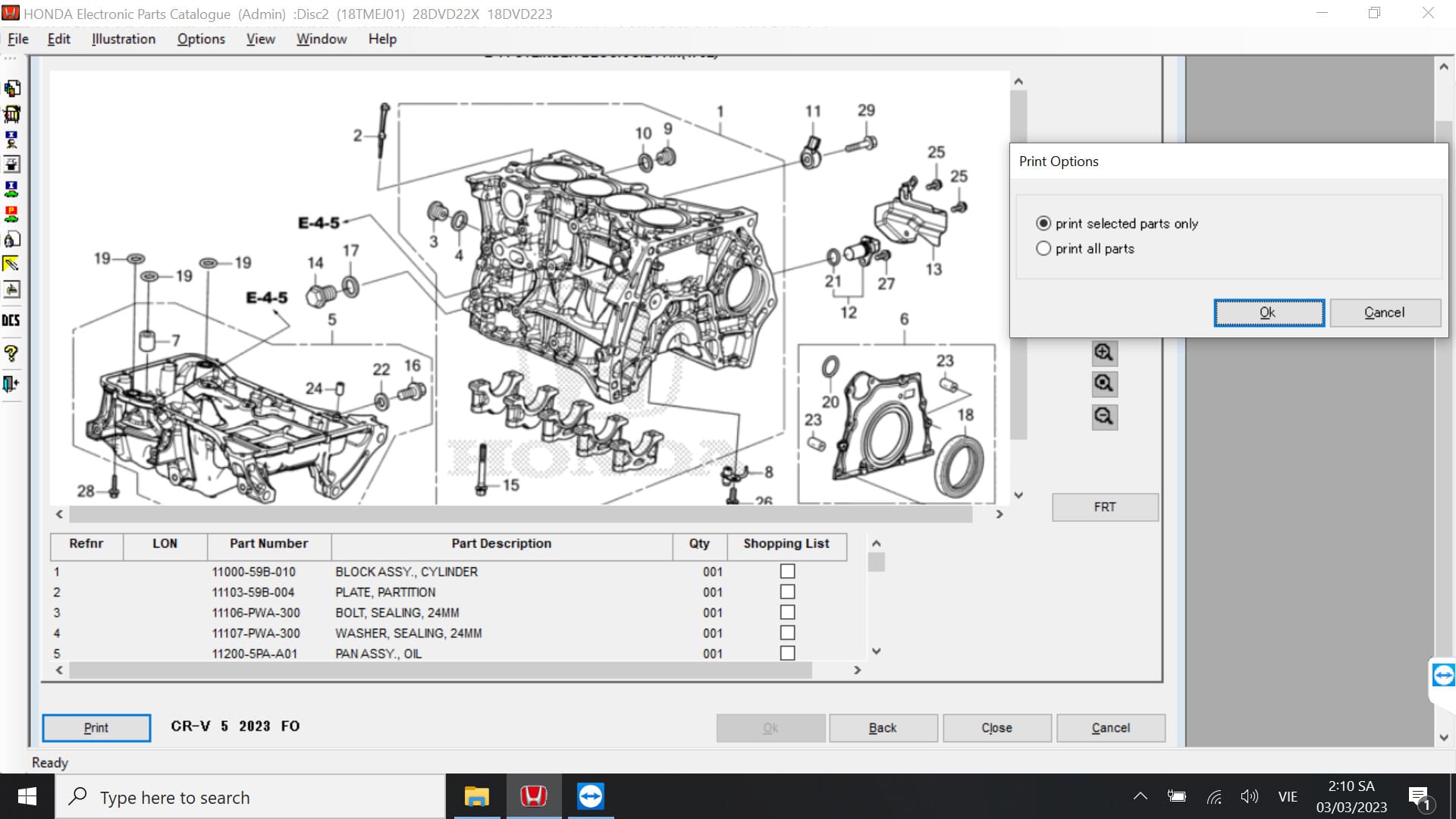Open the notification center icon

pyautogui.click(x=1419, y=797)
